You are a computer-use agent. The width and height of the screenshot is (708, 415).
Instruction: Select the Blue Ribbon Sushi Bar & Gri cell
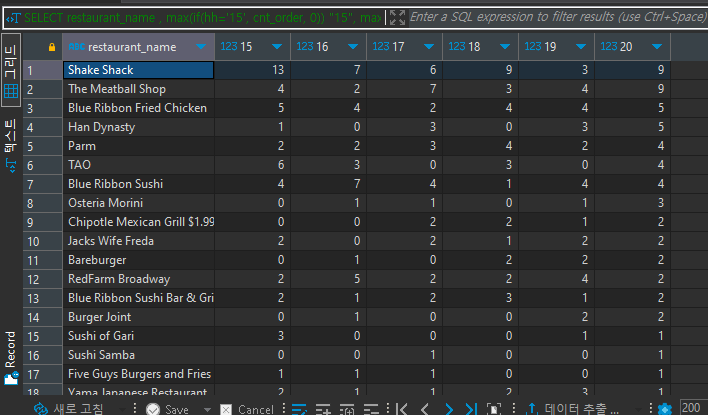[138, 298]
